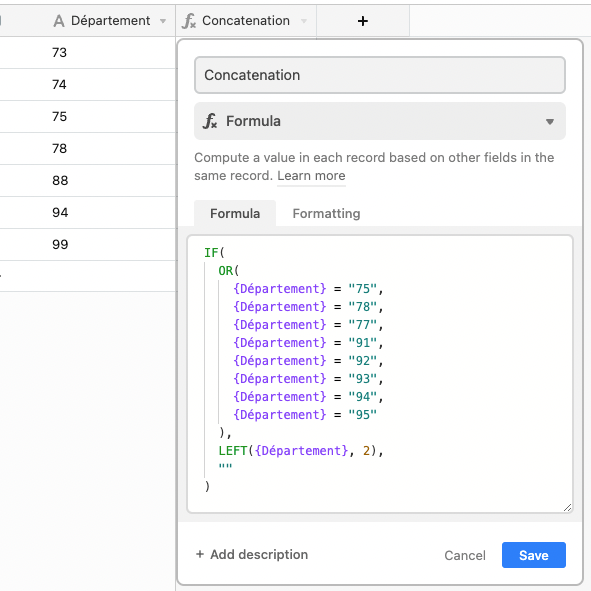The width and height of the screenshot is (591, 591).
Task: Click the plus icon to add a field
Action: (x=363, y=21)
